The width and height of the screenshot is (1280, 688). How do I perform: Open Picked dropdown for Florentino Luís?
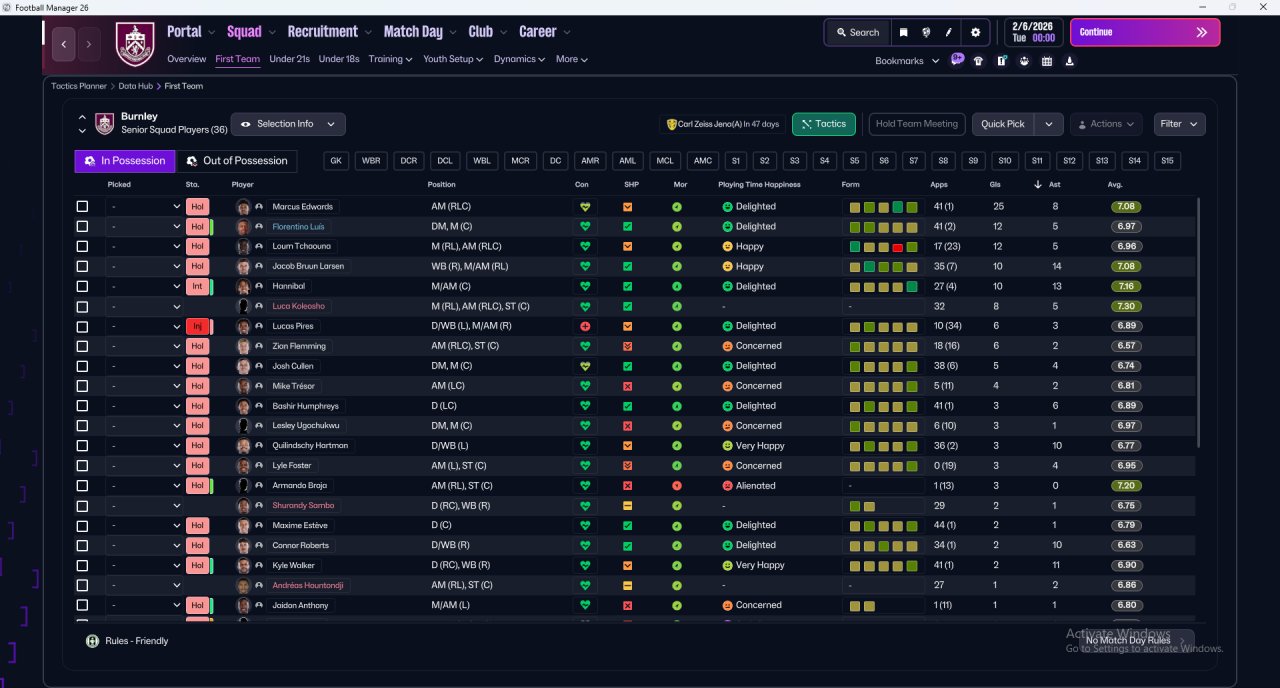[144, 227]
